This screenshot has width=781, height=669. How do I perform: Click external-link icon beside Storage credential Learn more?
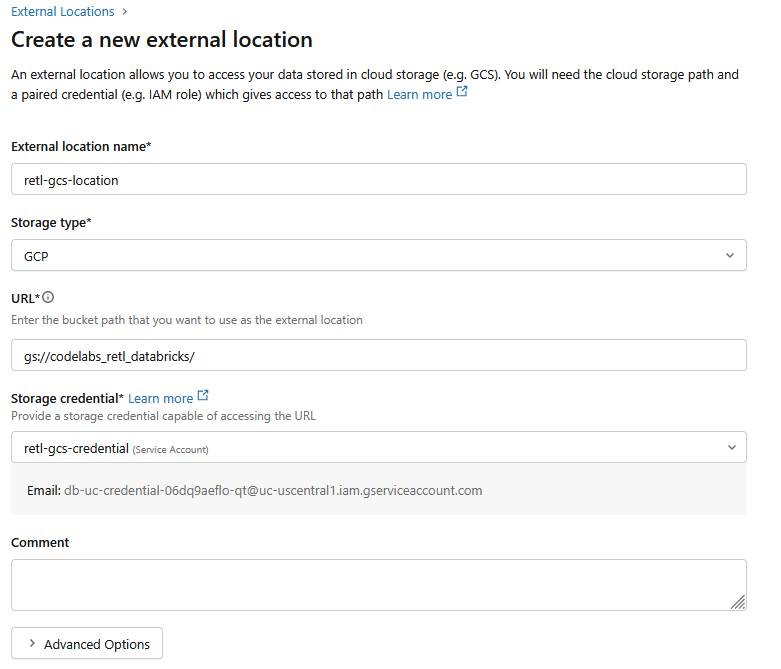tap(203, 397)
